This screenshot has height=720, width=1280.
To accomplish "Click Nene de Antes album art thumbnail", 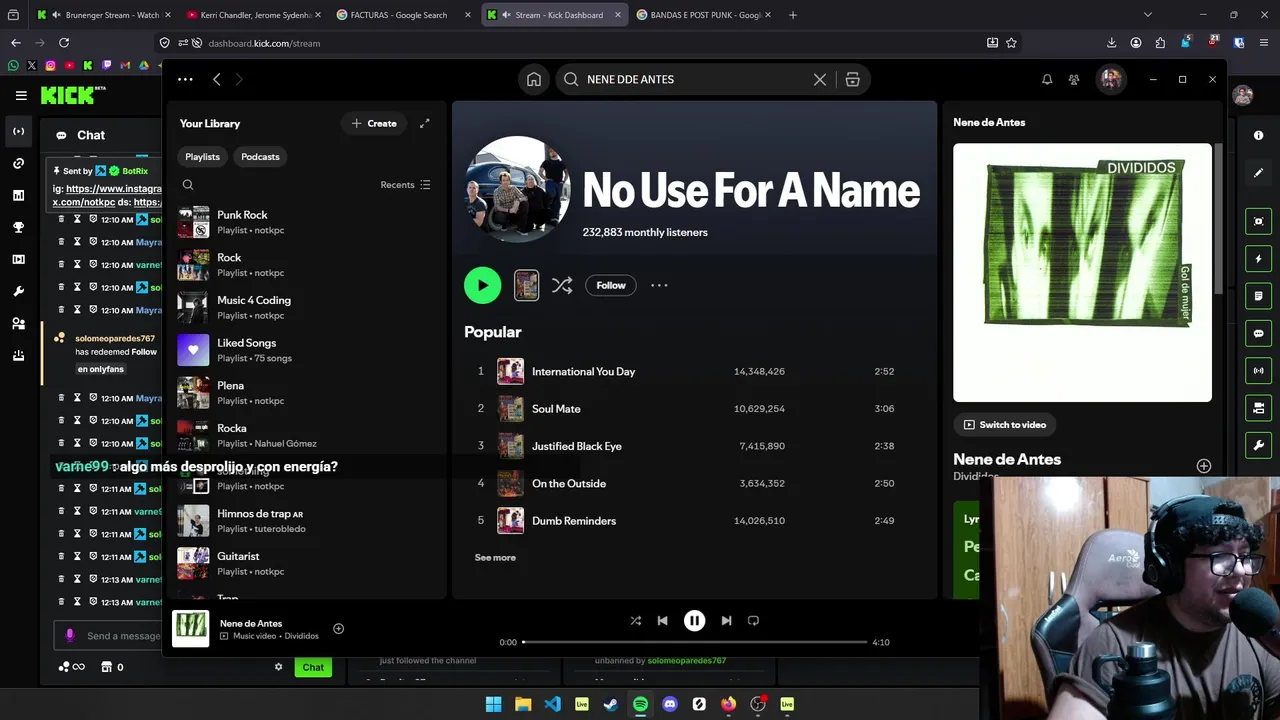I will 1082,272.
